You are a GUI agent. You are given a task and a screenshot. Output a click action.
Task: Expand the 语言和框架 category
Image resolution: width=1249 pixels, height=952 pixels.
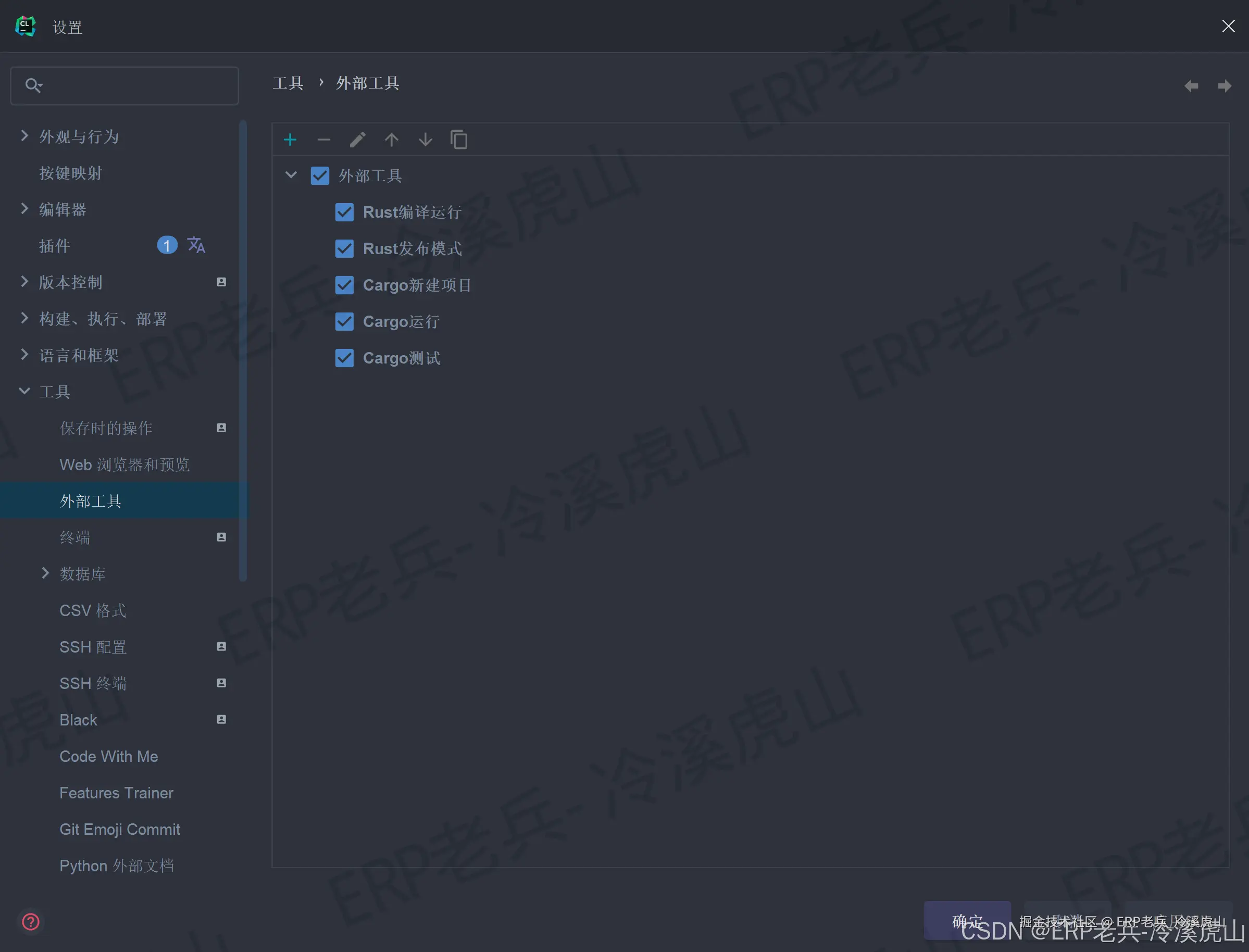coord(24,355)
